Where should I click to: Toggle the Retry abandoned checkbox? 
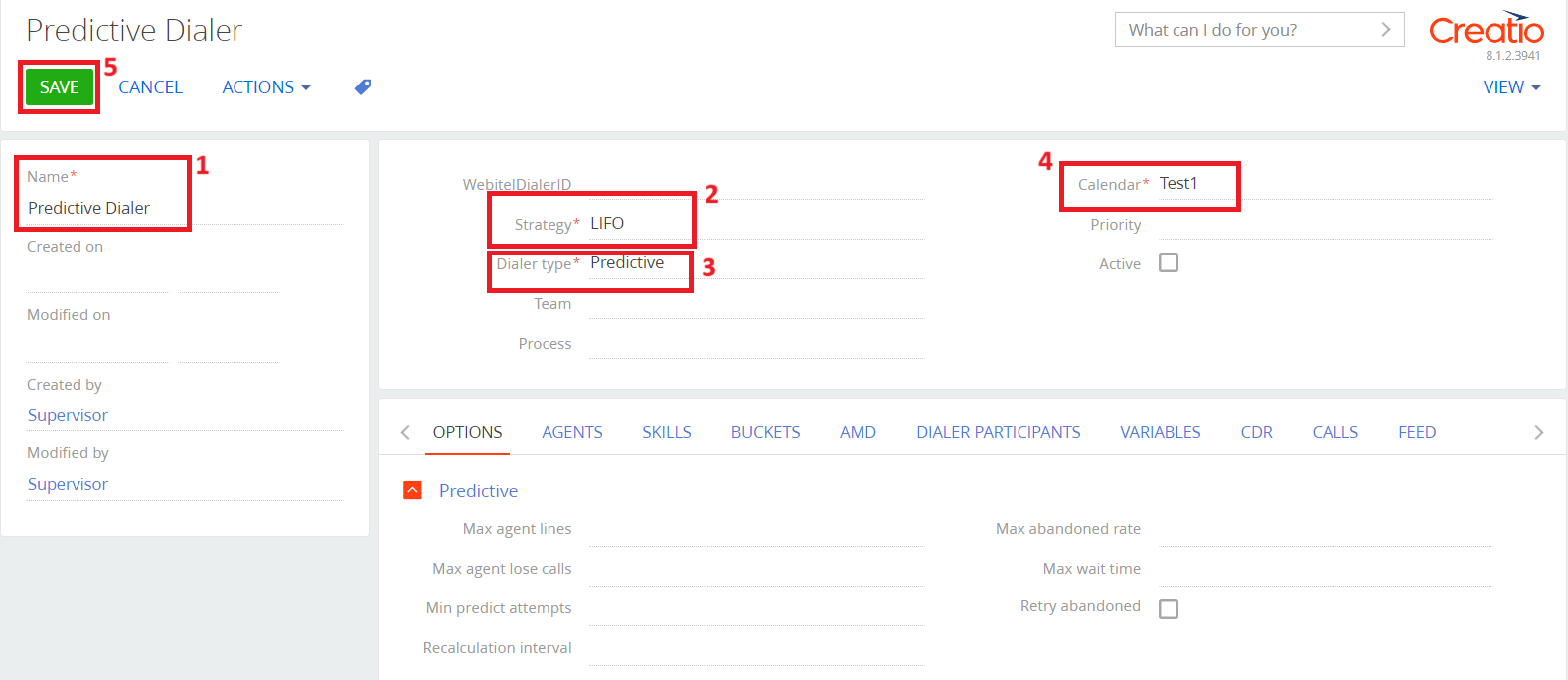coord(1169,608)
